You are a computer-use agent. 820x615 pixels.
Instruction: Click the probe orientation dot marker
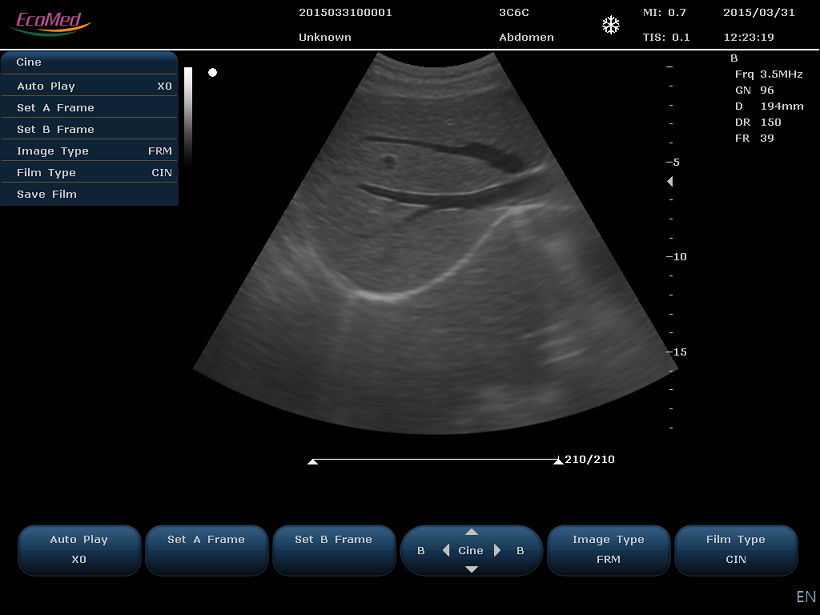[x=212, y=72]
